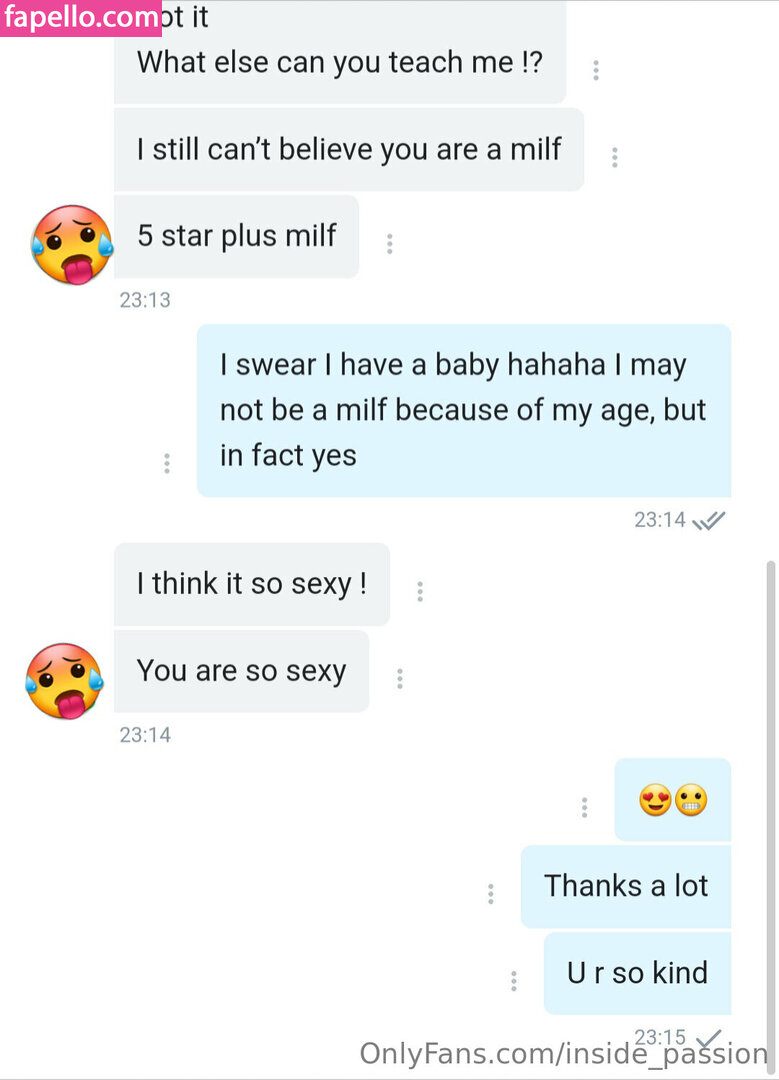Open options menu beside "What else can you teach me"
Viewport: 779px width, 1080px height.
coord(596,70)
